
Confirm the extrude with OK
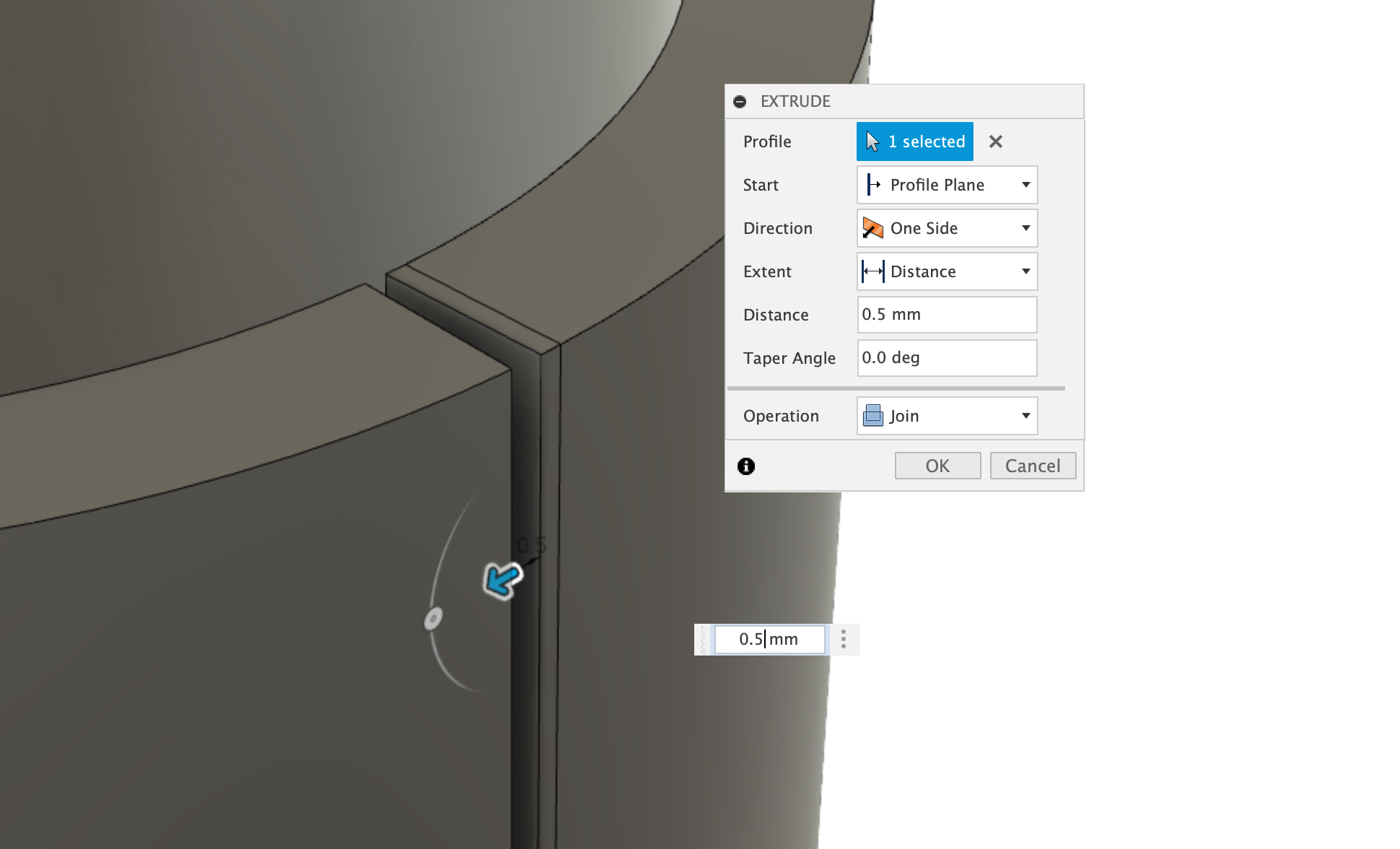tap(937, 466)
